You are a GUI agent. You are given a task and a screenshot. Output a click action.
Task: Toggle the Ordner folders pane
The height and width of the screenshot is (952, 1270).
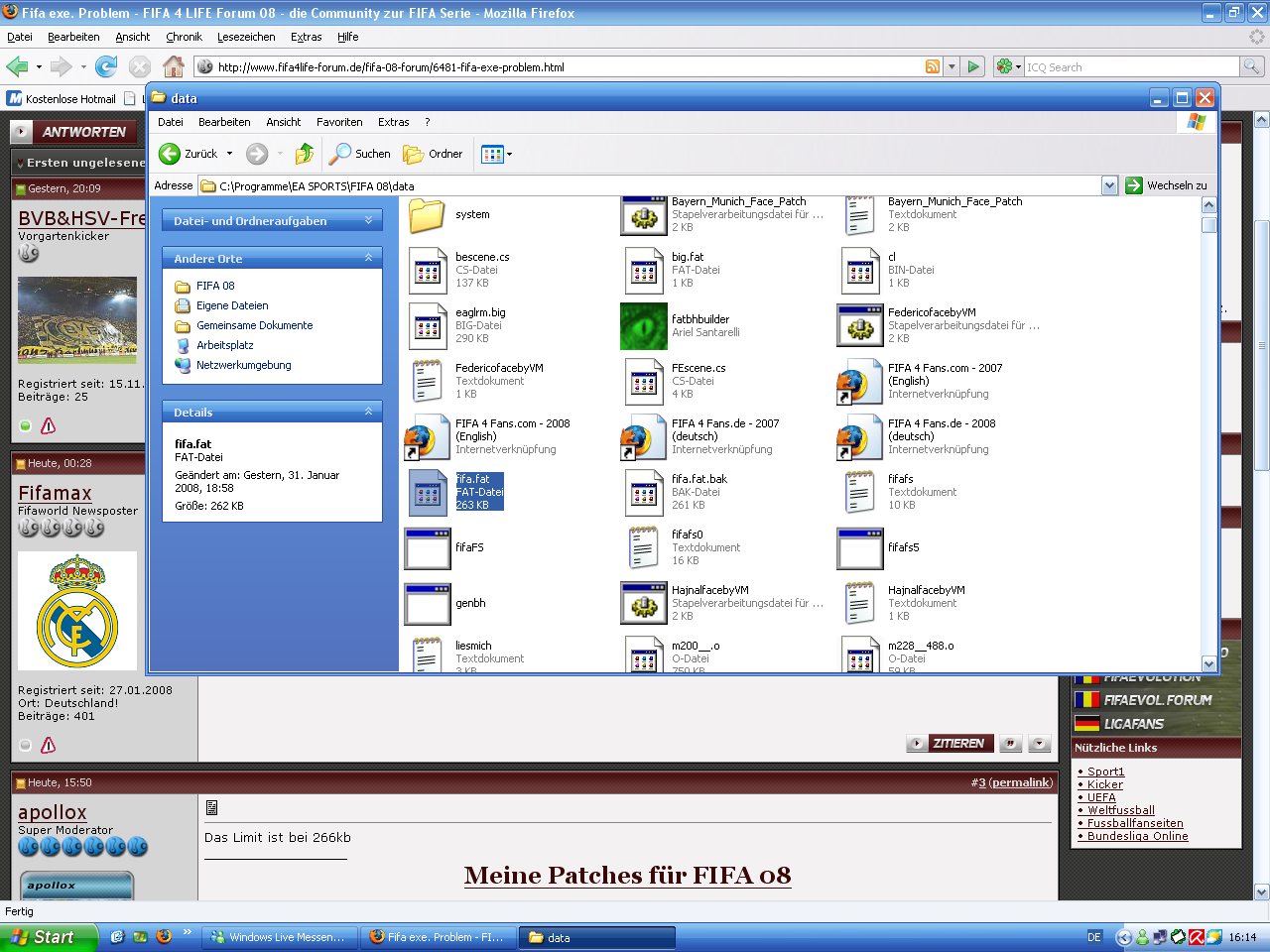pos(434,154)
